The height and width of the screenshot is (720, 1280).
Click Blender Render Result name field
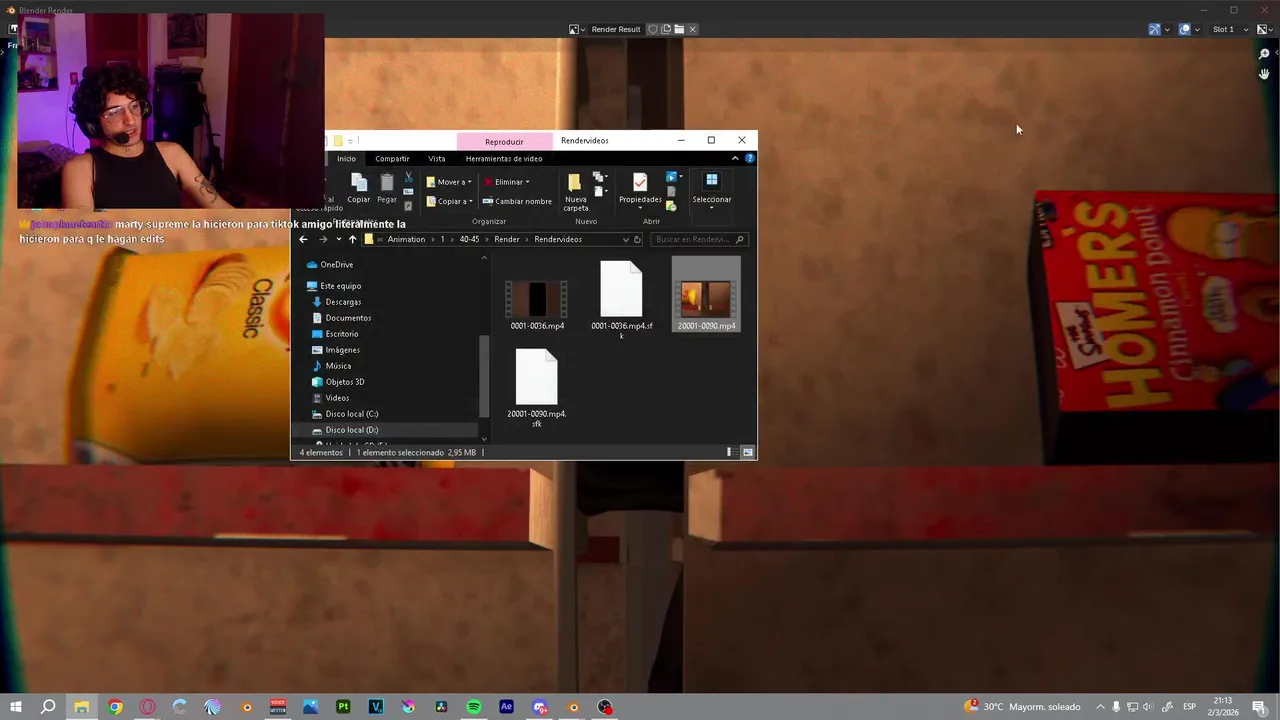[616, 29]
